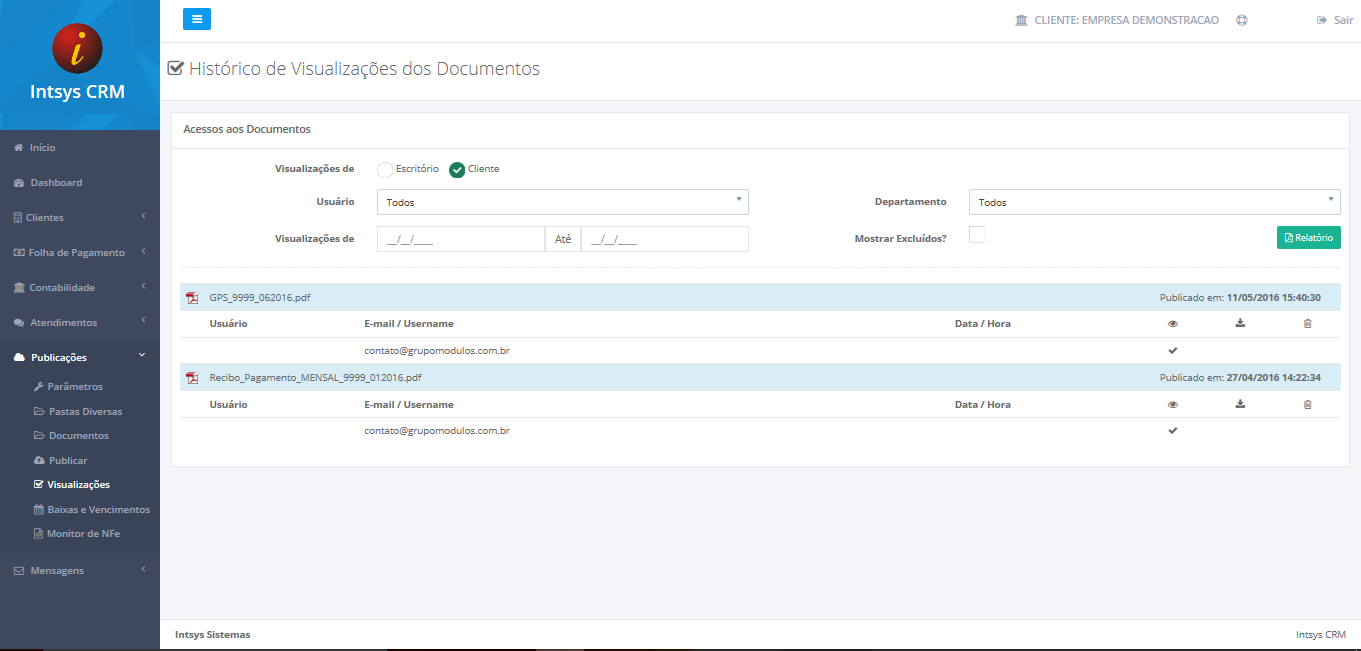The width and height of the screenshot is (1361, 651).
Task: Expand the Atendimentos sidebar menu
Action: point(80,323)
